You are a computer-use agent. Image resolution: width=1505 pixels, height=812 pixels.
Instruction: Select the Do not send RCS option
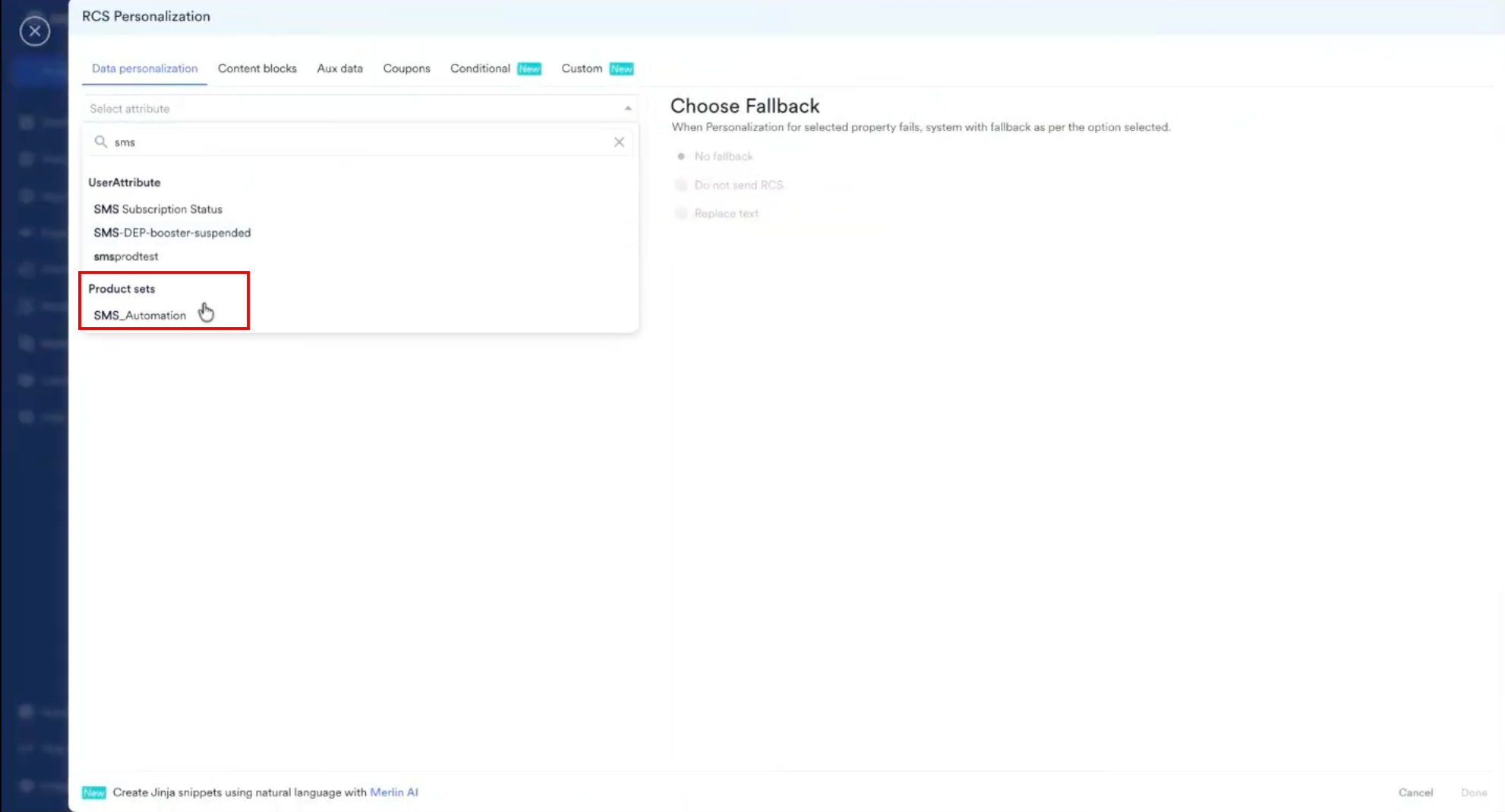click(681, 185)
